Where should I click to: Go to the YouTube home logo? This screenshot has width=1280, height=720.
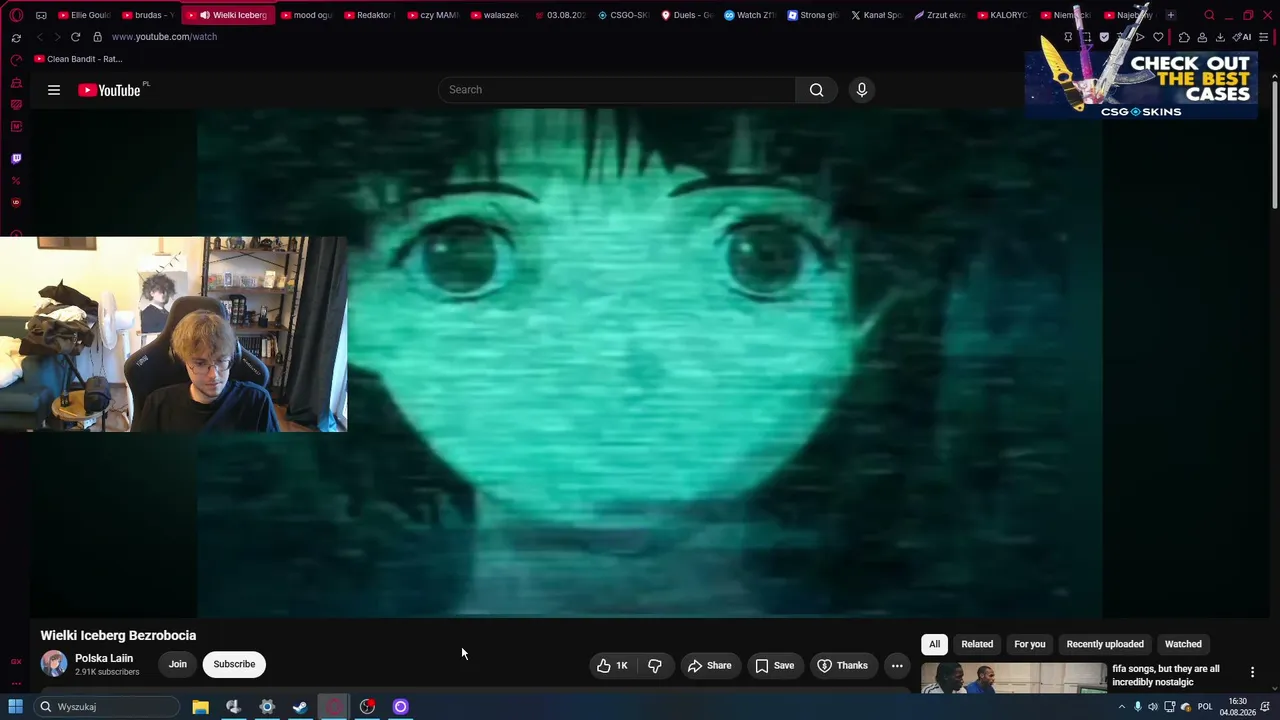click(x=109, y=90)
